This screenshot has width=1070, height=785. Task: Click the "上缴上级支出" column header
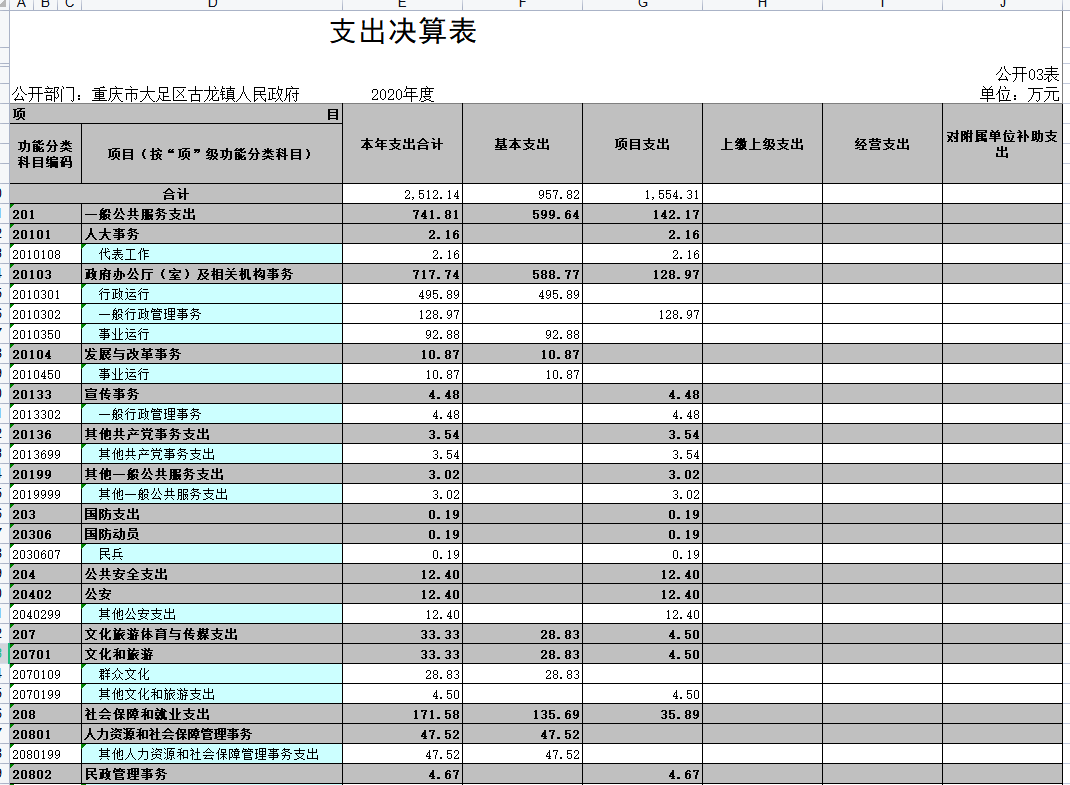762,144
